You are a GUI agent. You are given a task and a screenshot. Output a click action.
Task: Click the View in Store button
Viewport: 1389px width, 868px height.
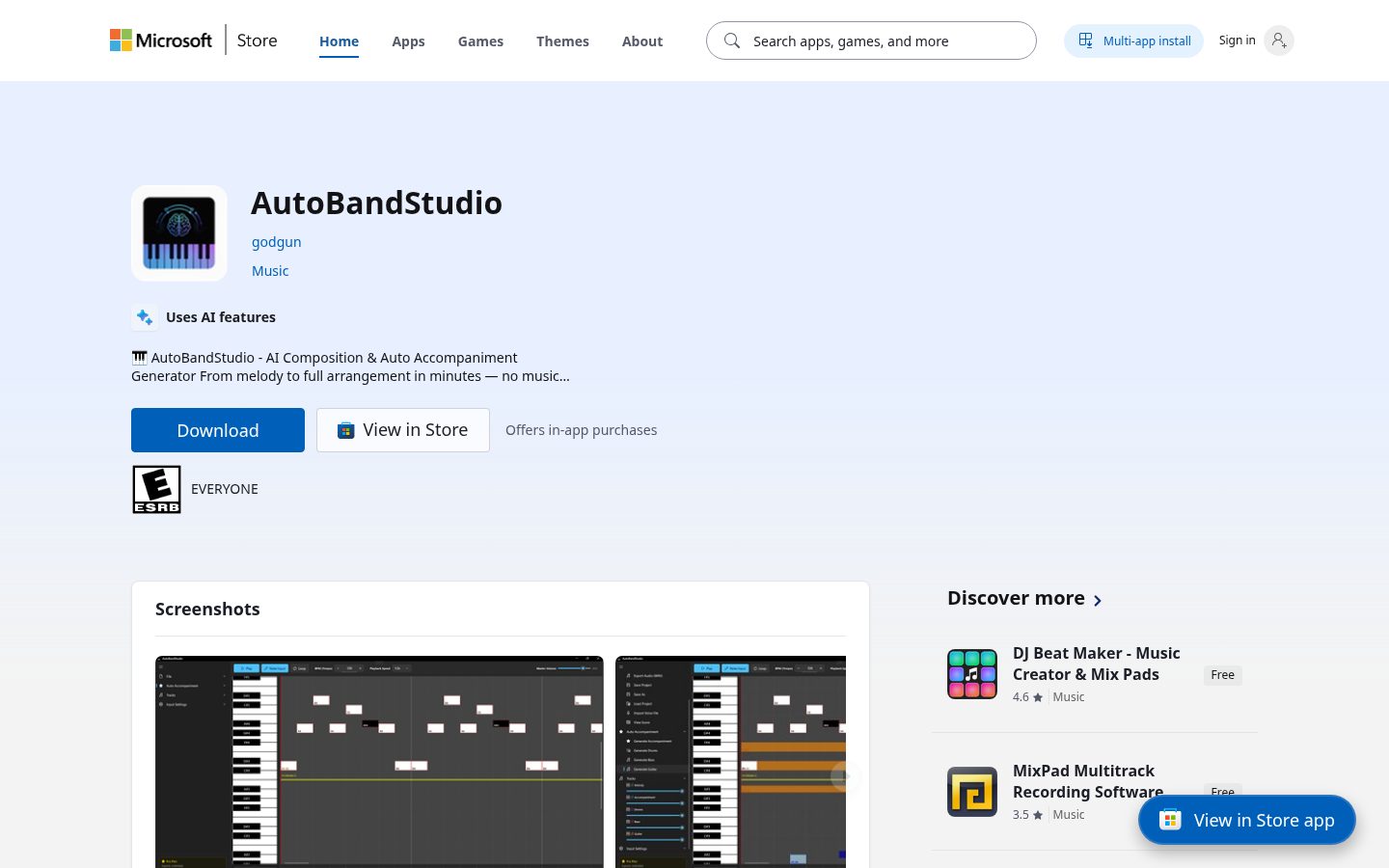(x=403, y=430)
